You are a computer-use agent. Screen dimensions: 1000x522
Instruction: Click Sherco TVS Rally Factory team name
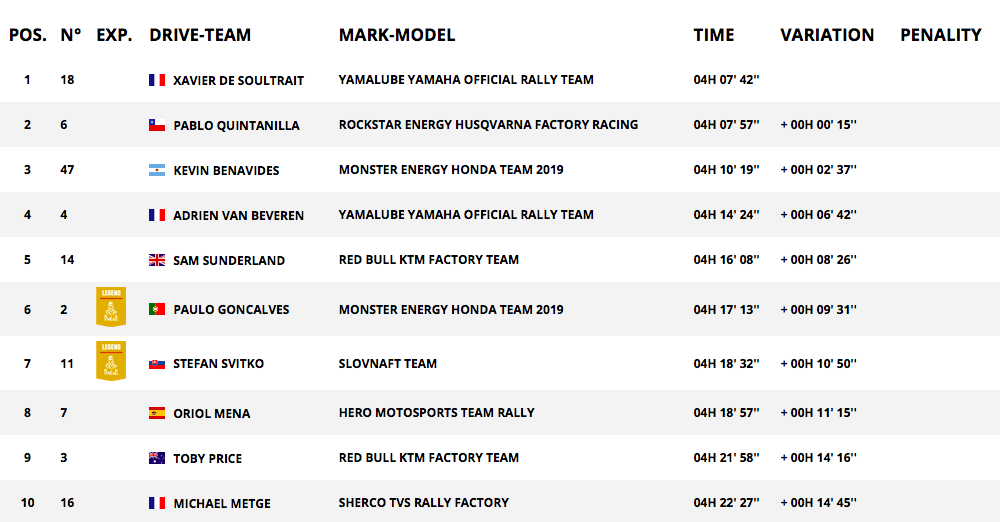click(423, 502)
